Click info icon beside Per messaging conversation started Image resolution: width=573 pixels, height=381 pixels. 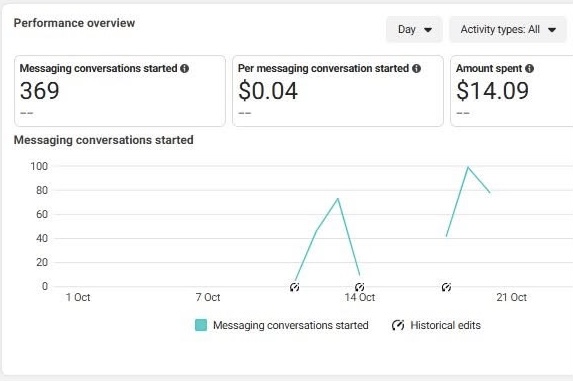coord(416,68)
